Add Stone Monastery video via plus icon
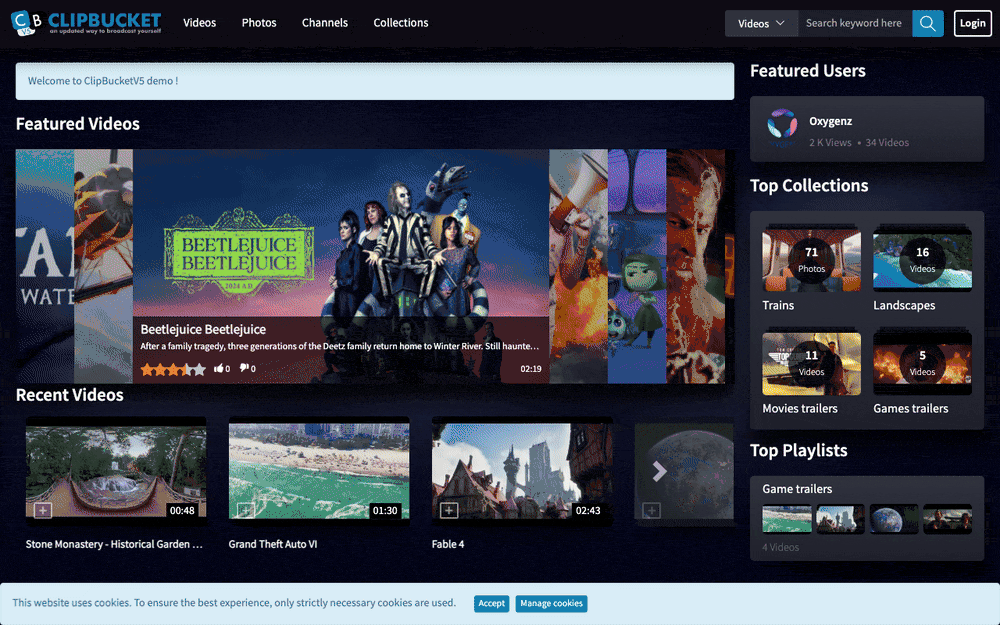Viewport: 1000px width, 625px height. click(x=43, y=510)
